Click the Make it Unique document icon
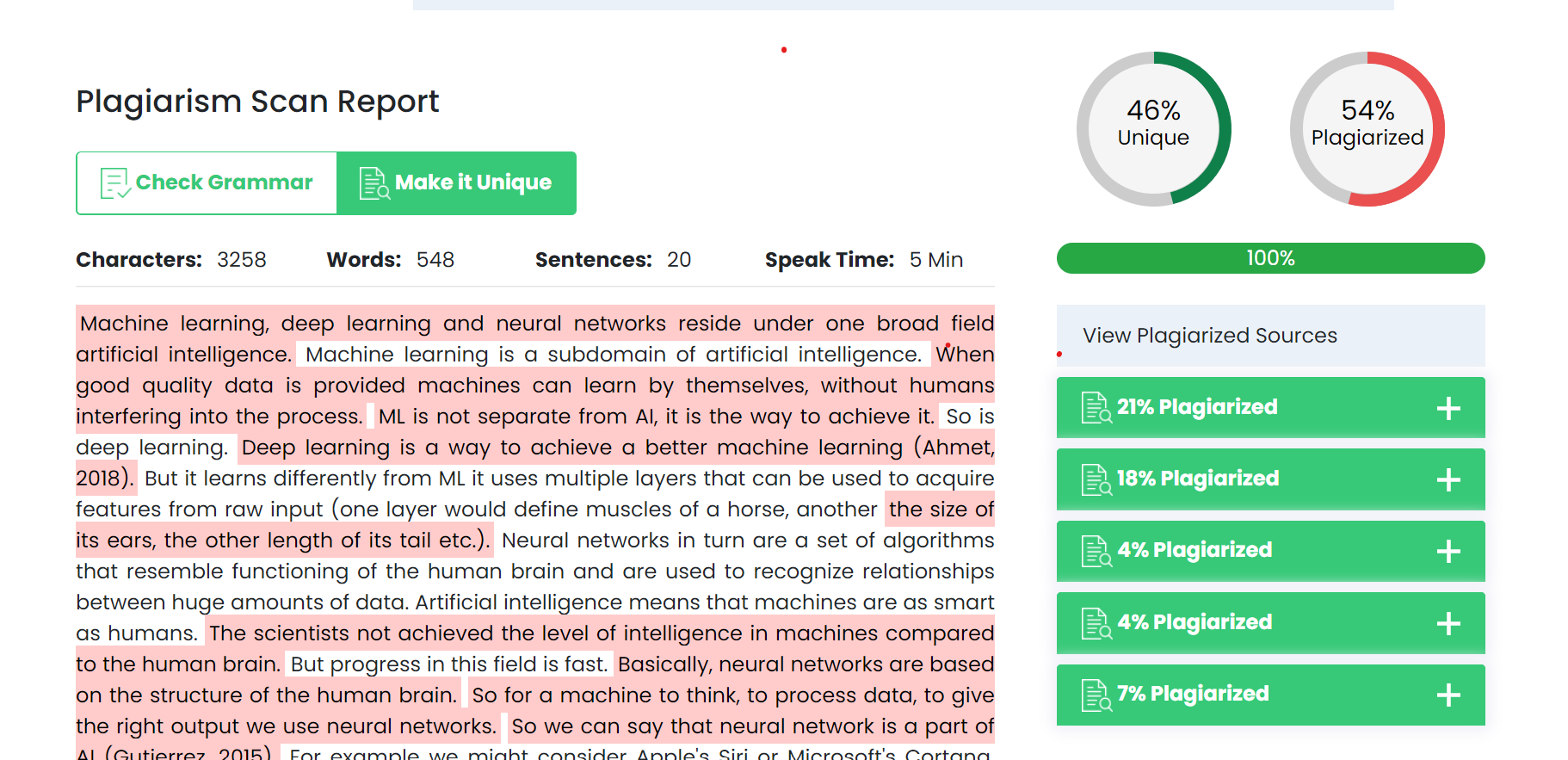This screenshot has height=760, width=1568. tap(374, 183)
